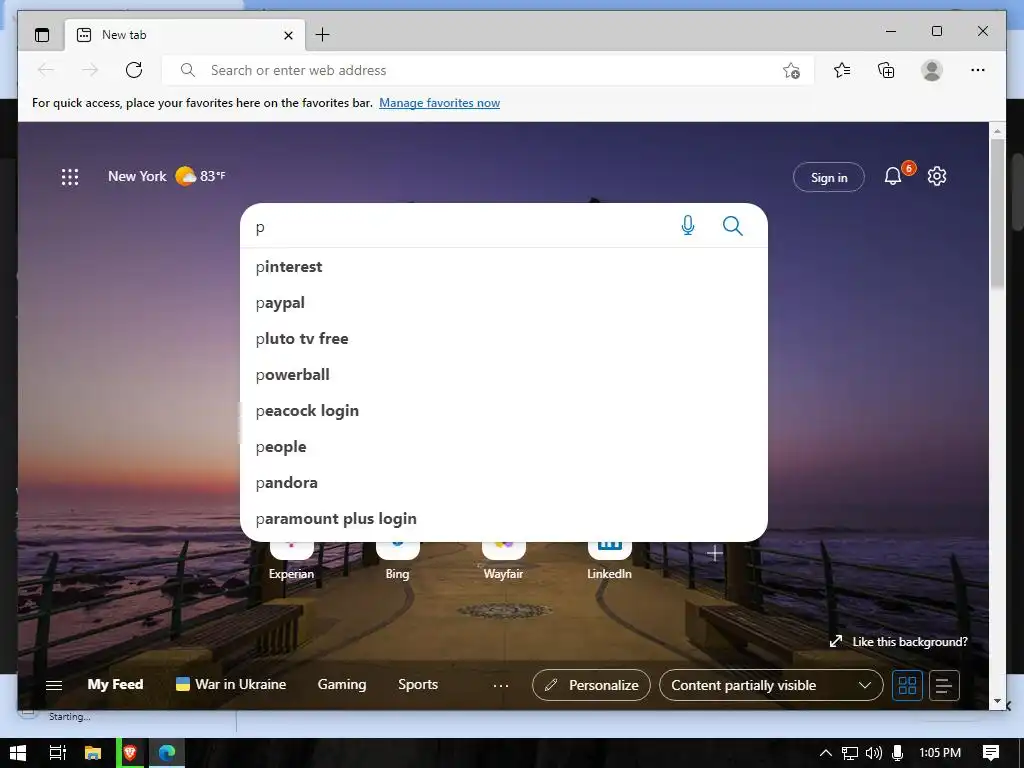Refresh the page with reload icon

pos(134,70)
